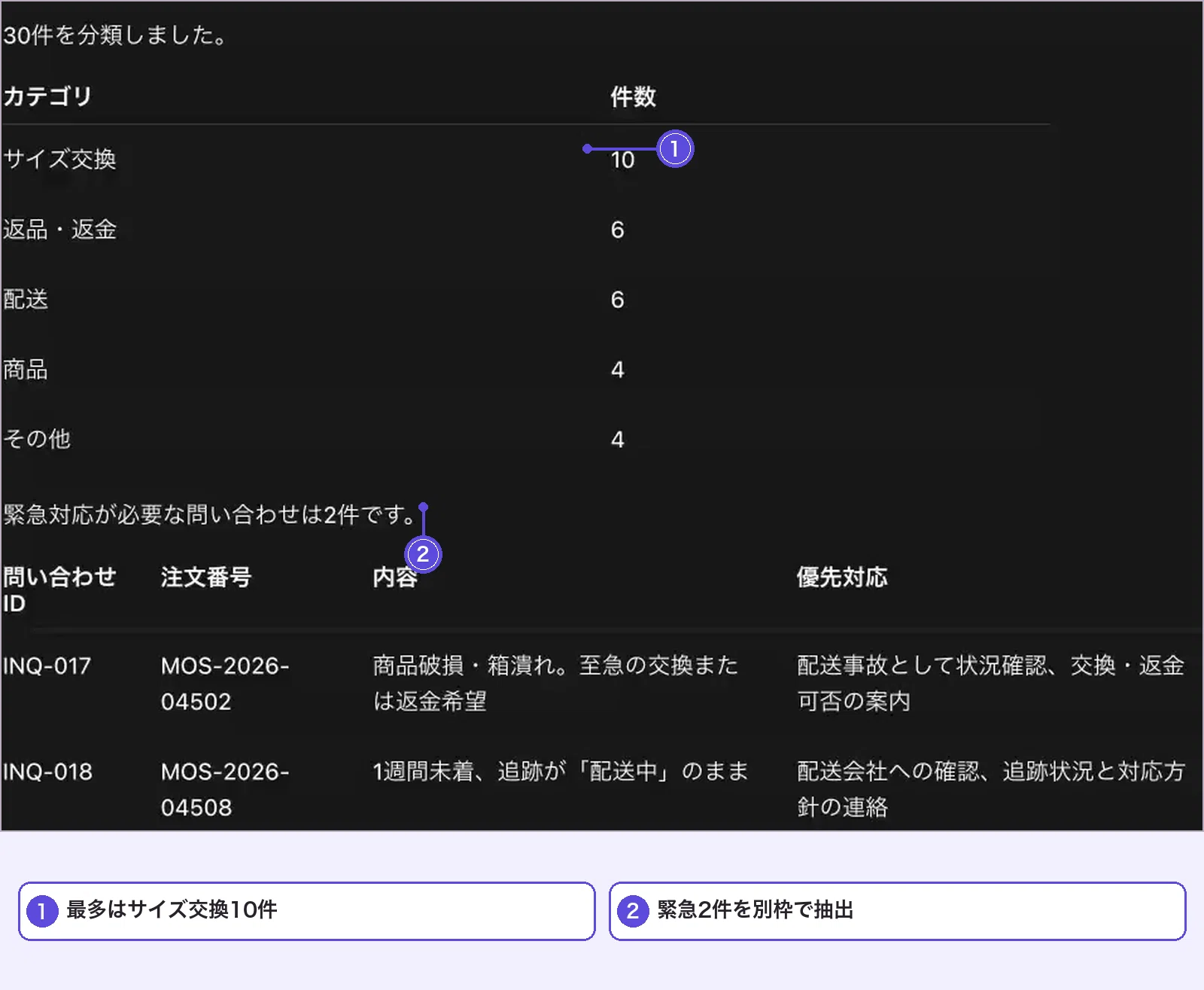1204x990 pixels.
Task: Click the count '10' for サイズ交換
Action: pyautogui.click(x=622, y=160)
